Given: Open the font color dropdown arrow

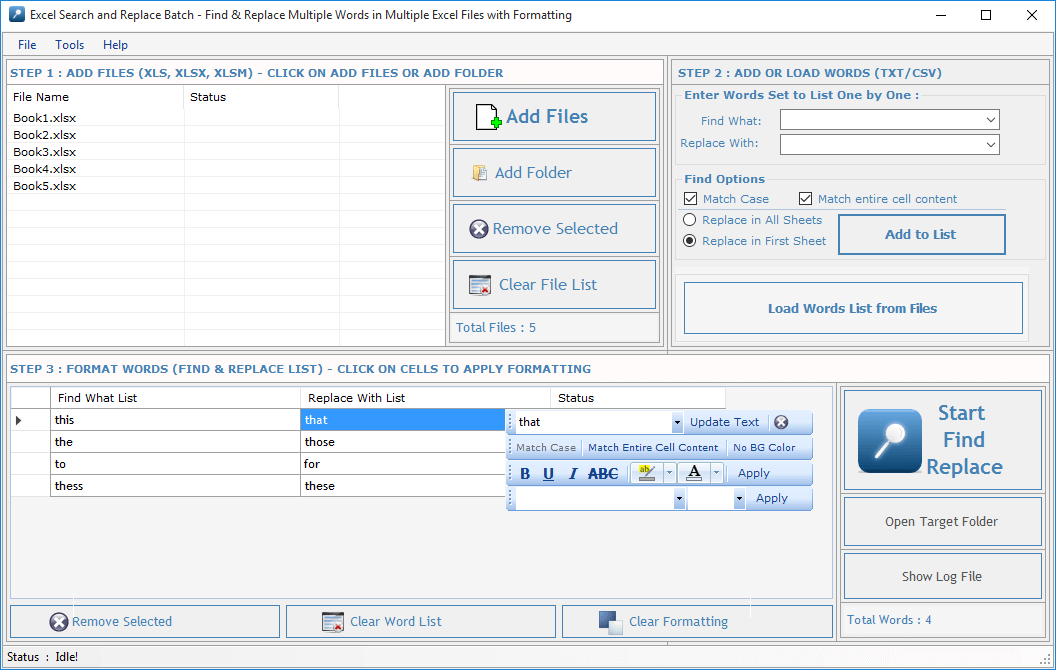Looking at the screenshot, I should pyautogui.click(x=716, y=473).
